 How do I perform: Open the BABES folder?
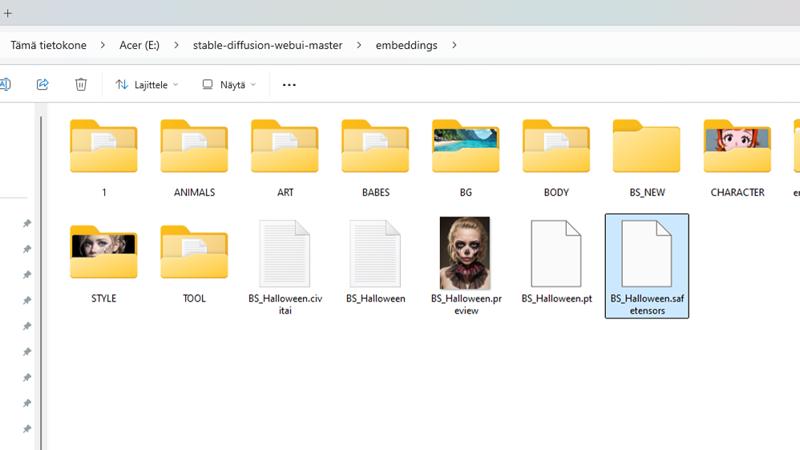click(x=376, y=158)
